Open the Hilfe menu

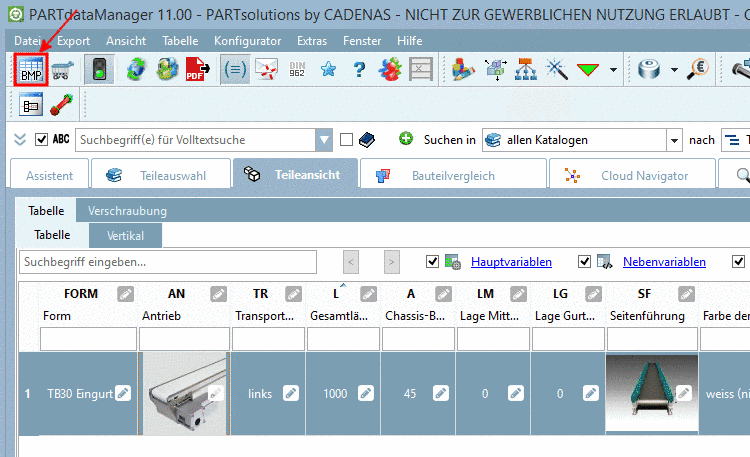tap(409, 41)
